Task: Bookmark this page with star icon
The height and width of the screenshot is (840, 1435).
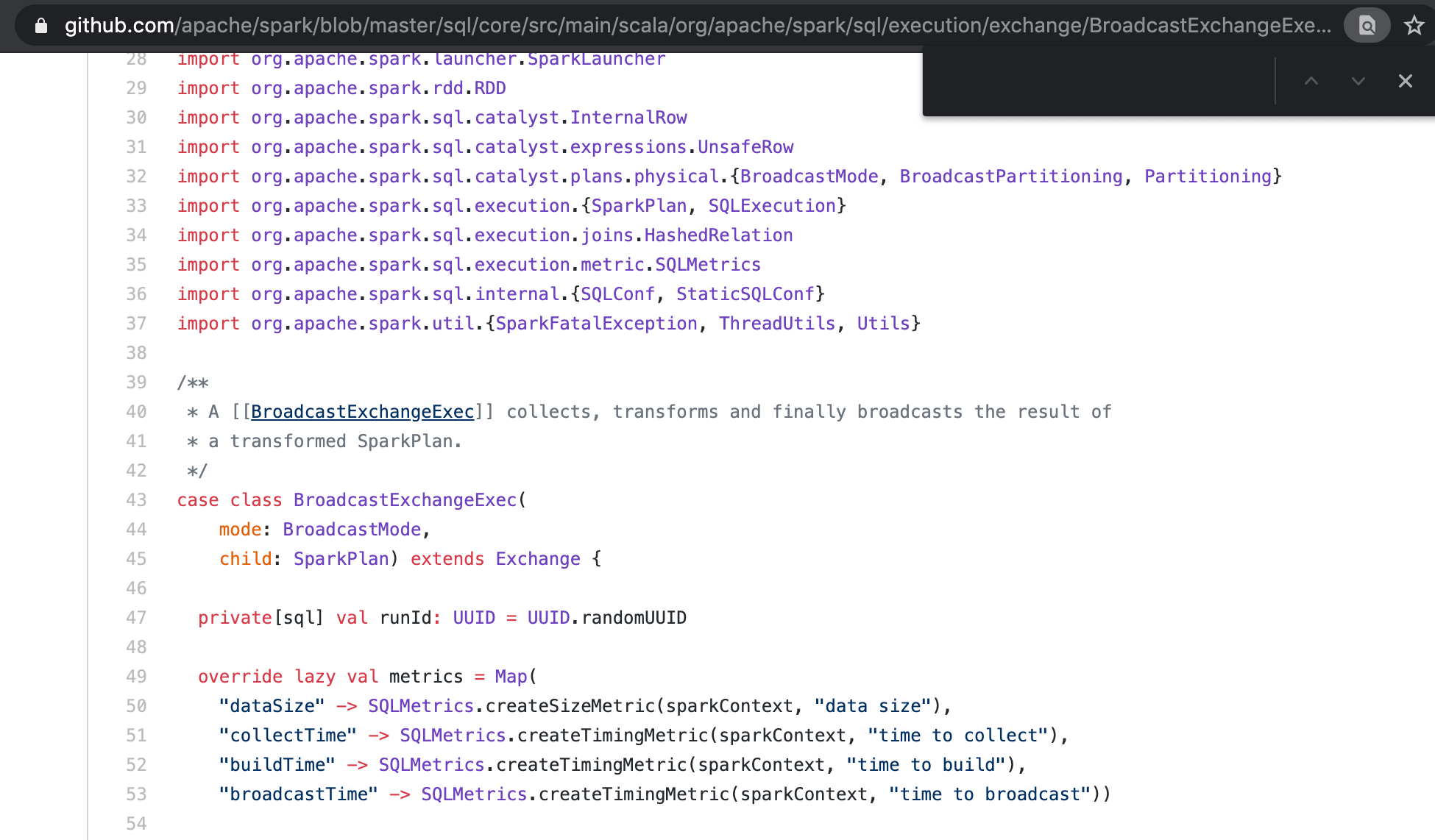Action: 1414,26
